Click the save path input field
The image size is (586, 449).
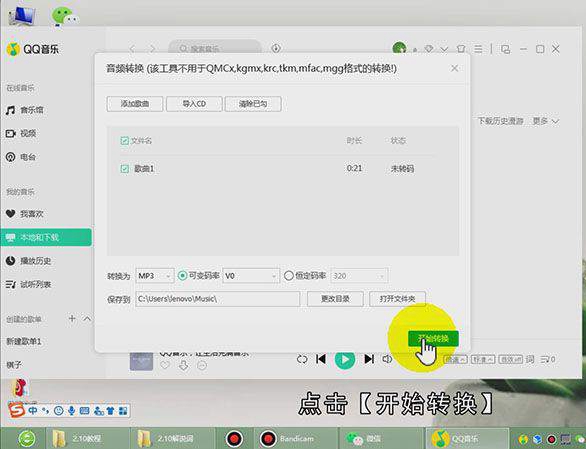pyautogui.click(x=218, y=299)
